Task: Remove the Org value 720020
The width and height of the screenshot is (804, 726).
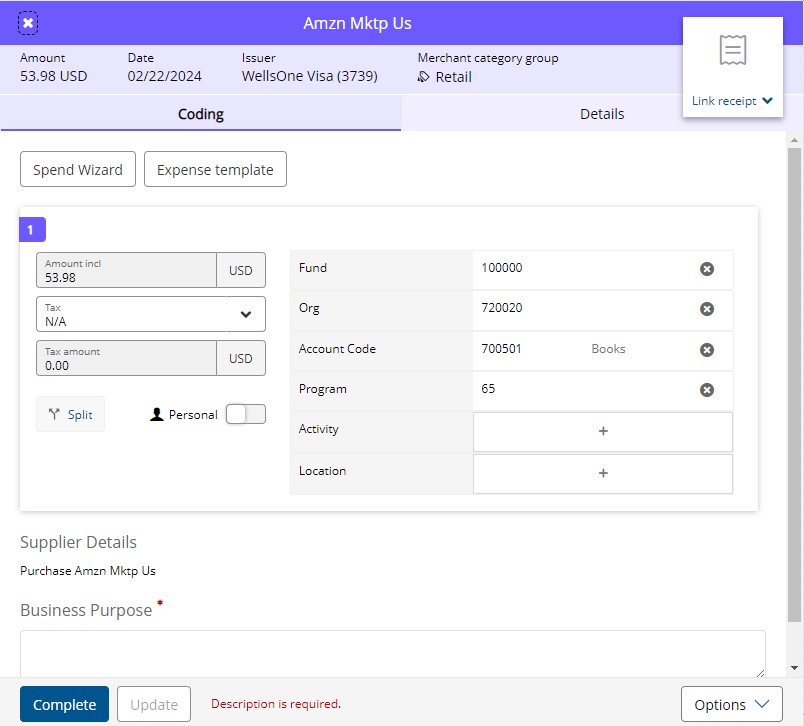Action: (x=706, y=309)
